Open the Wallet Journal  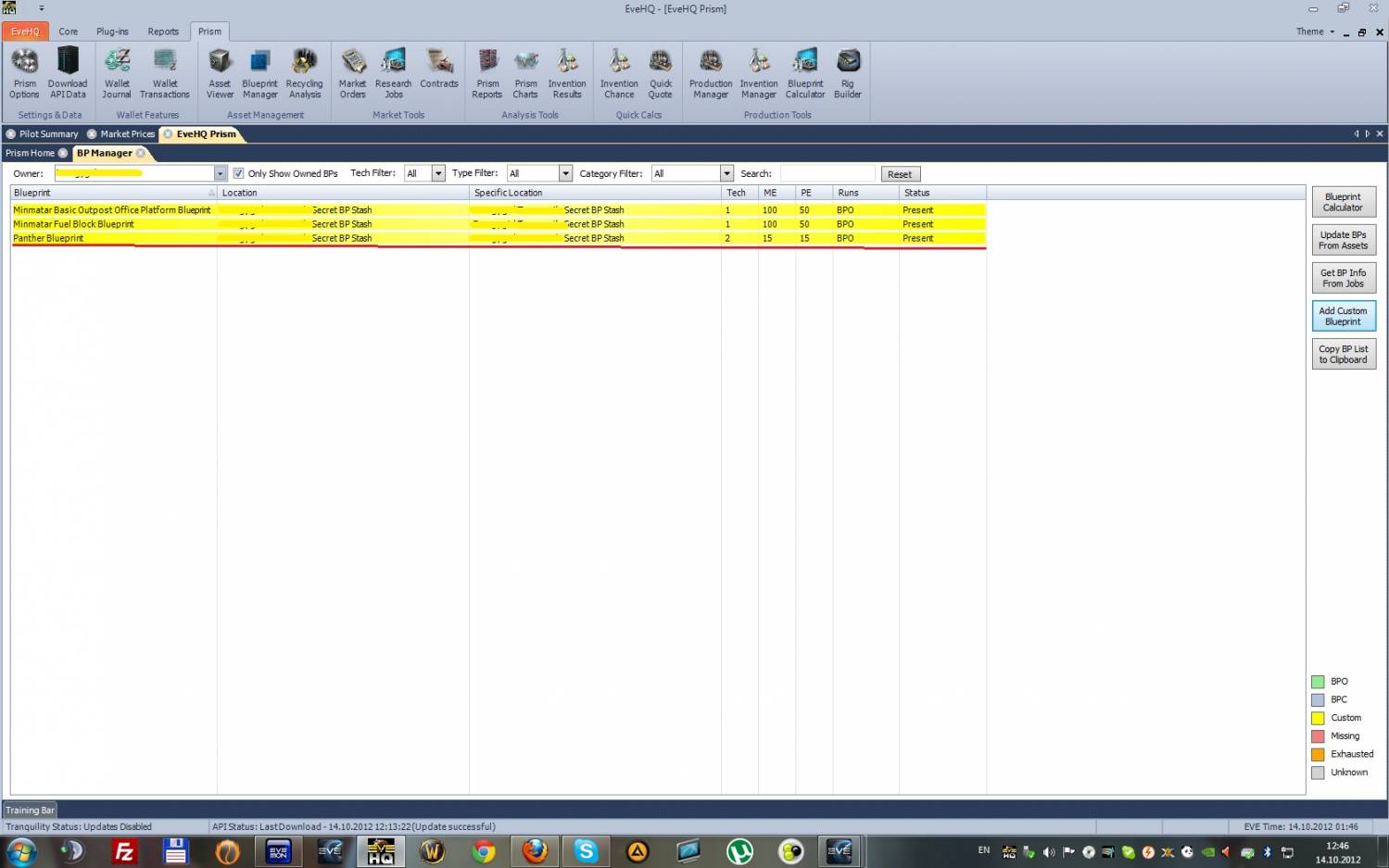[117, 73]
